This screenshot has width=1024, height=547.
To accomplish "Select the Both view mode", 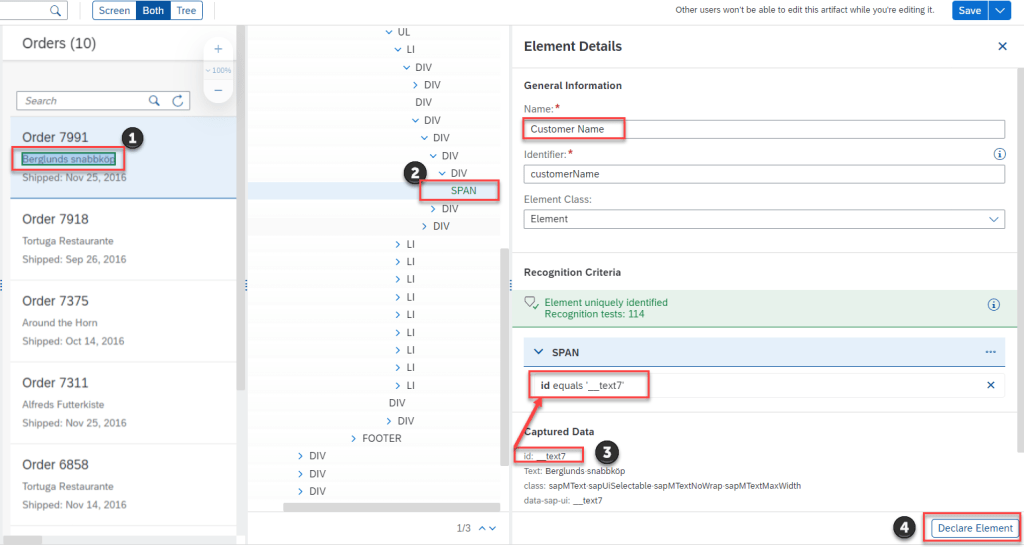I will click(x=152, y=10).
